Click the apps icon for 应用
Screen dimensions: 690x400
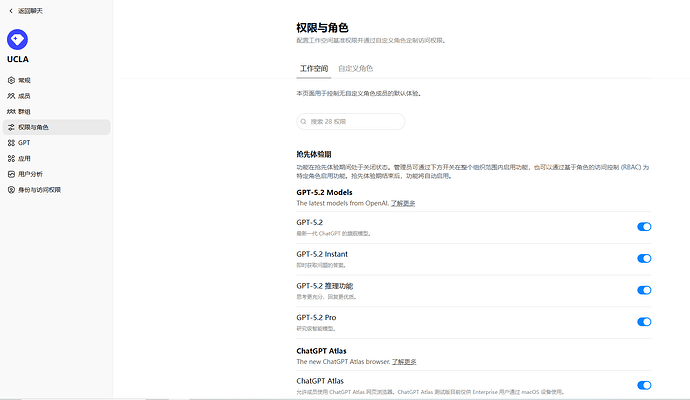coord(11,158)
